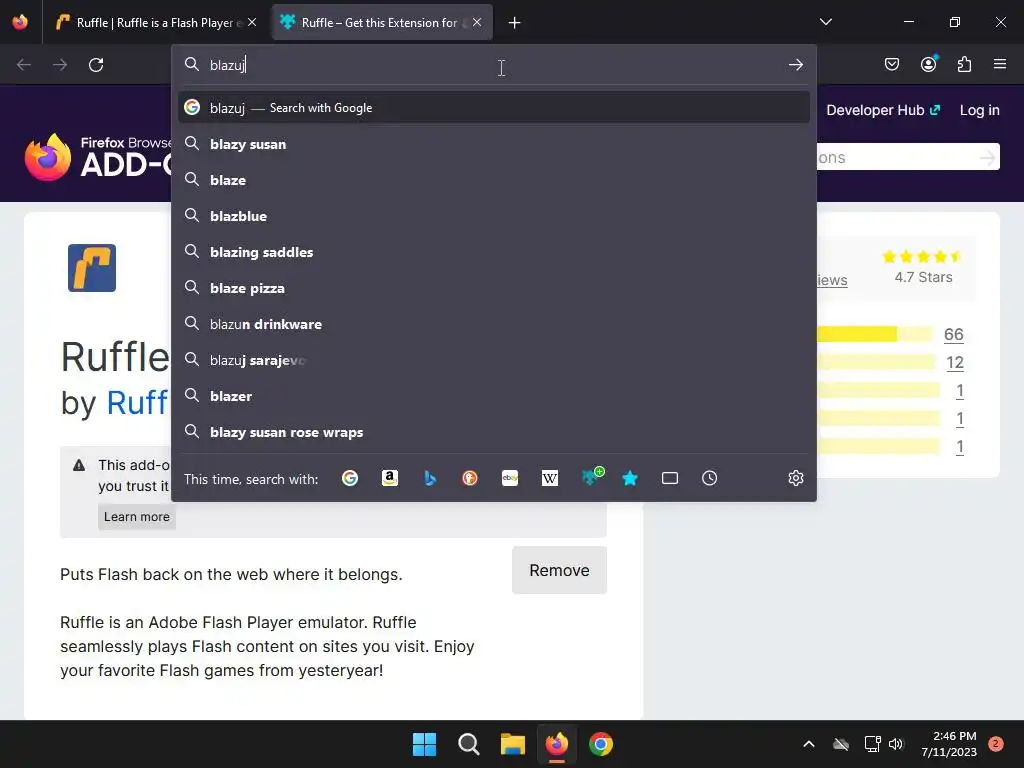This screenshot has width=1024, height=768.
Task: List all tabs dropdown
Action: pos(826,22)
